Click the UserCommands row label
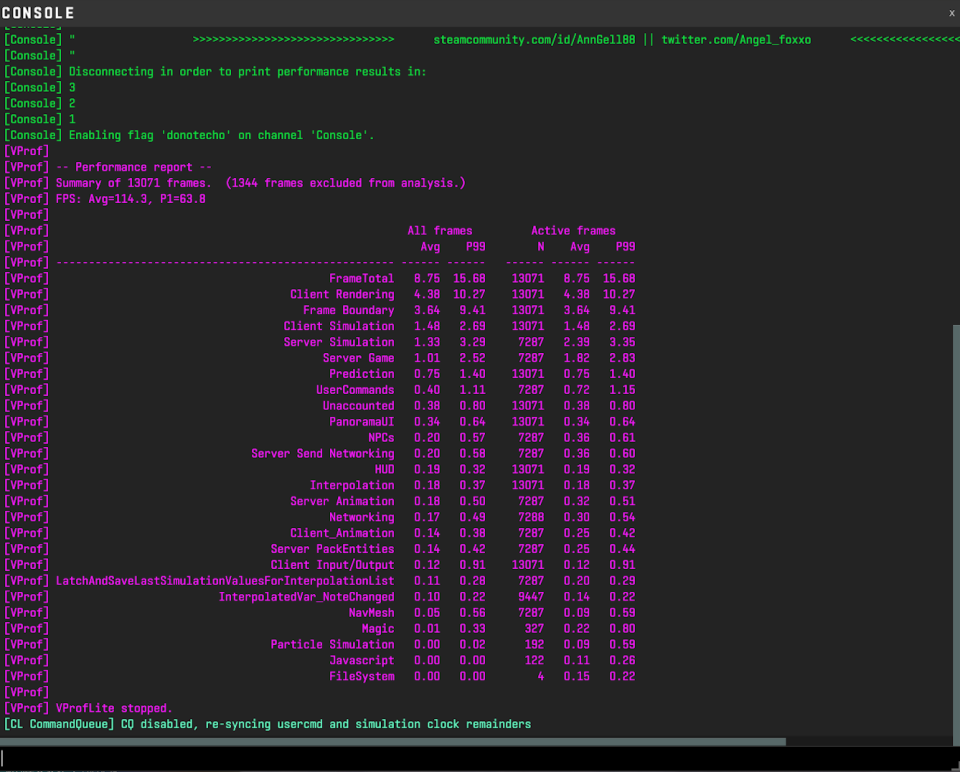 355,390
